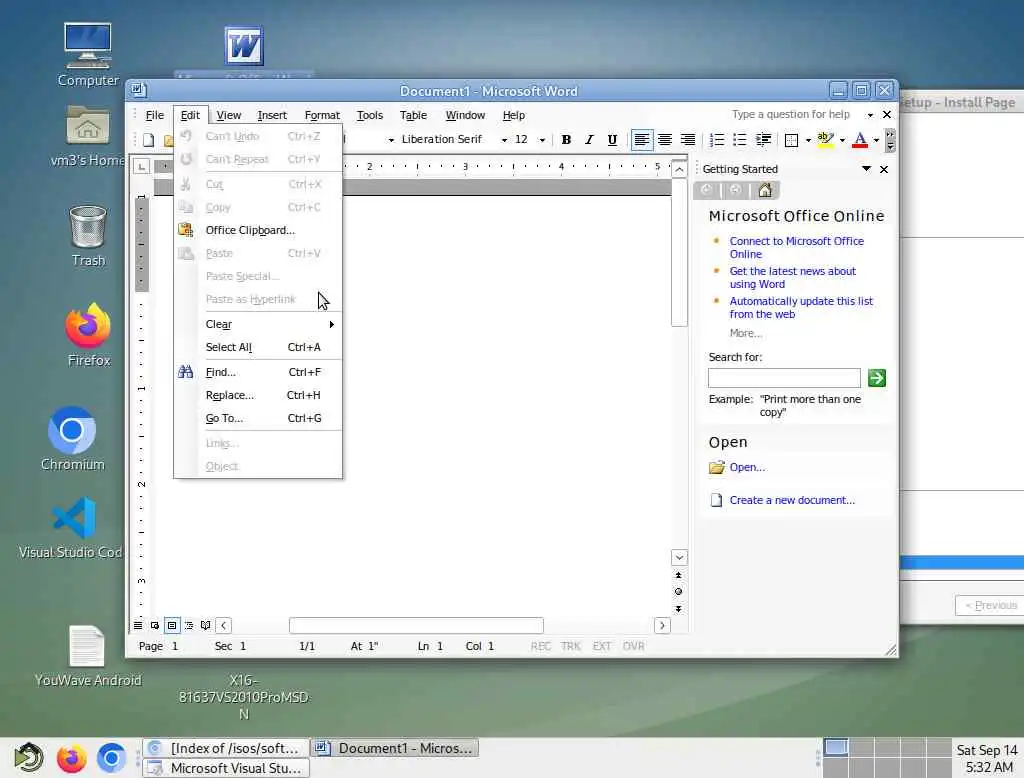Click Get the latest news link

[x=792, y=278]
